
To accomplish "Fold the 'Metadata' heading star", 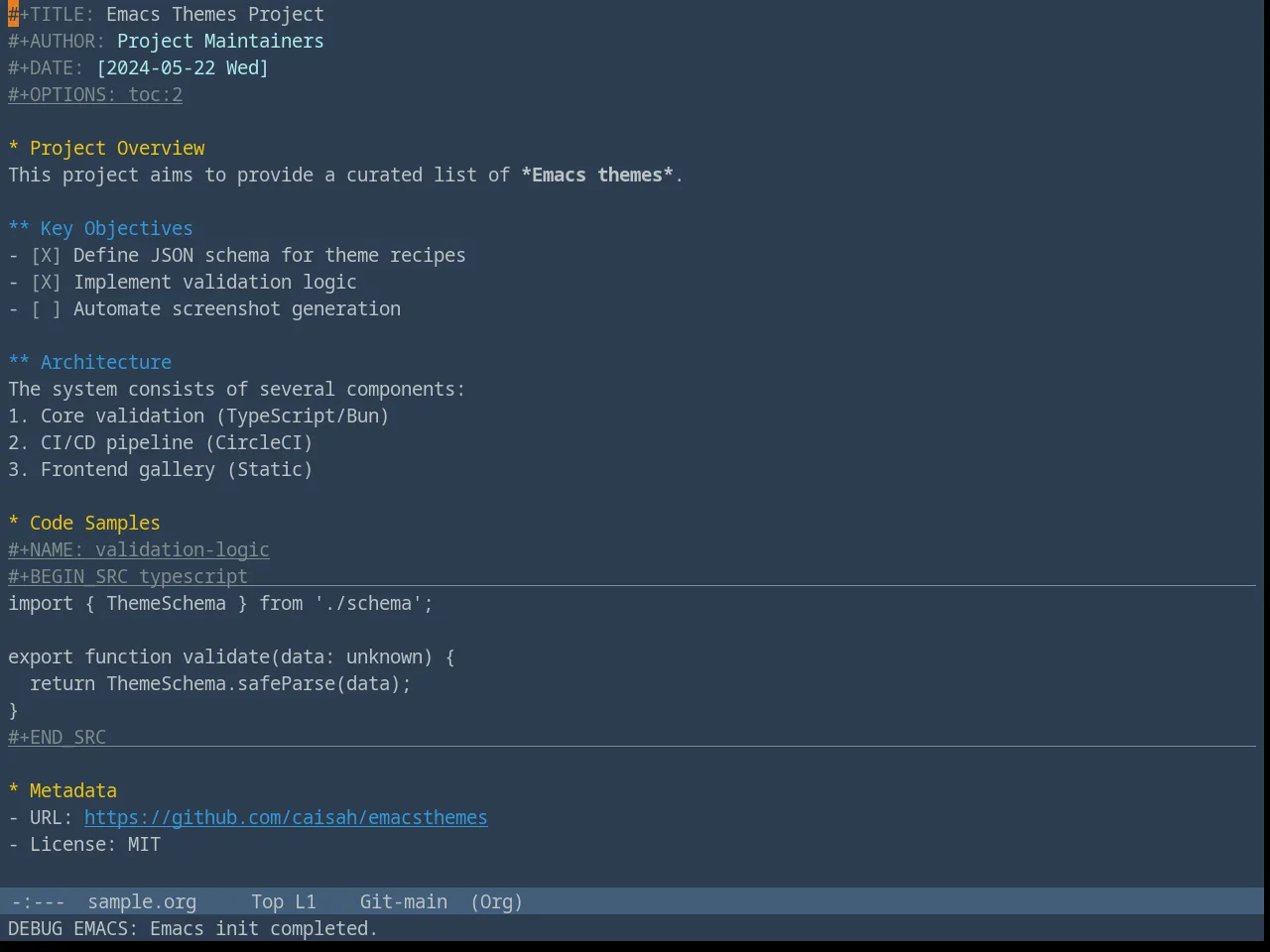I will pos(14,790).
